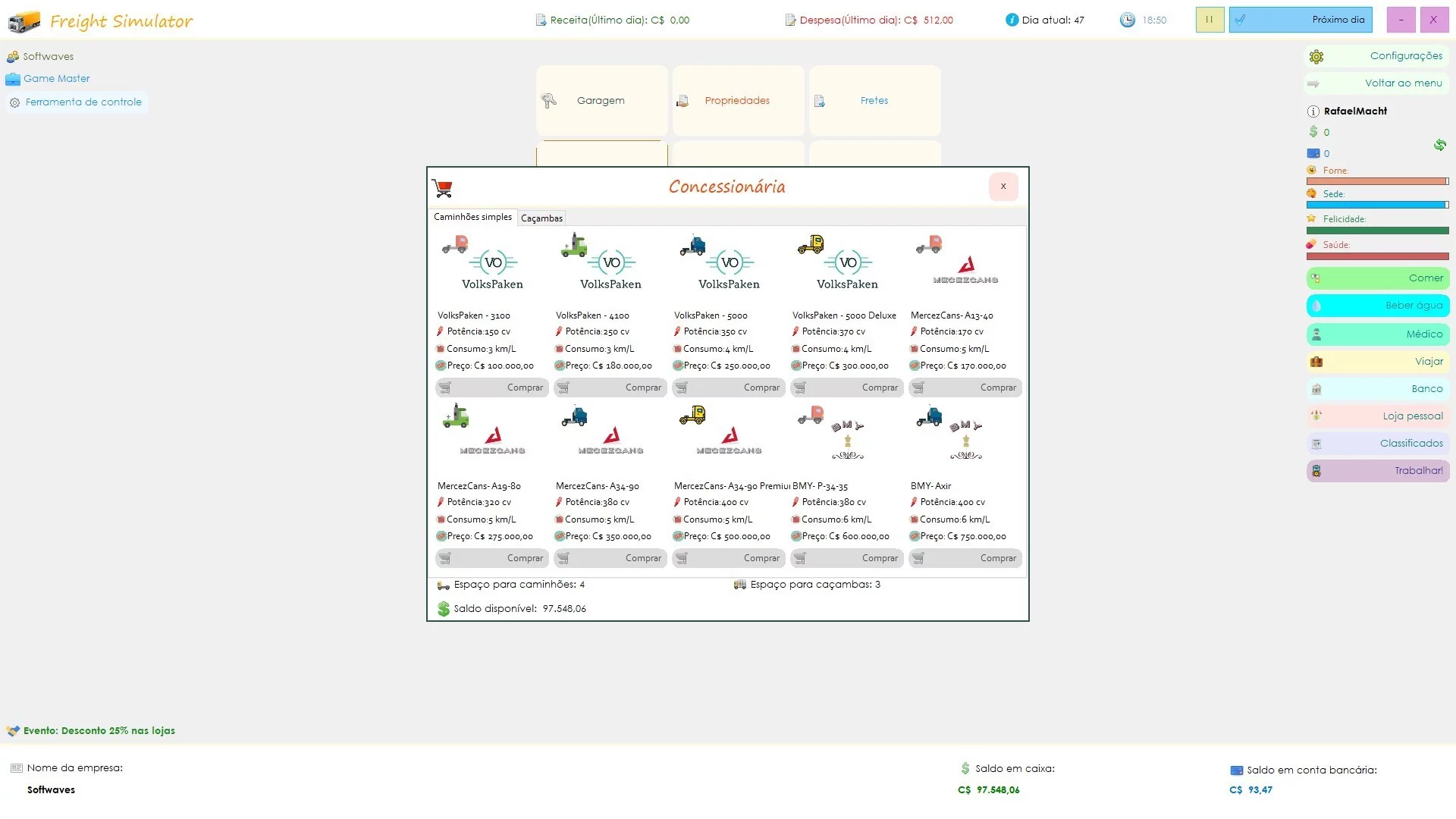Screen dimensions: 1456x819
Task: Click the gear icon next to Configurações
Action: tap(1316, 57)
